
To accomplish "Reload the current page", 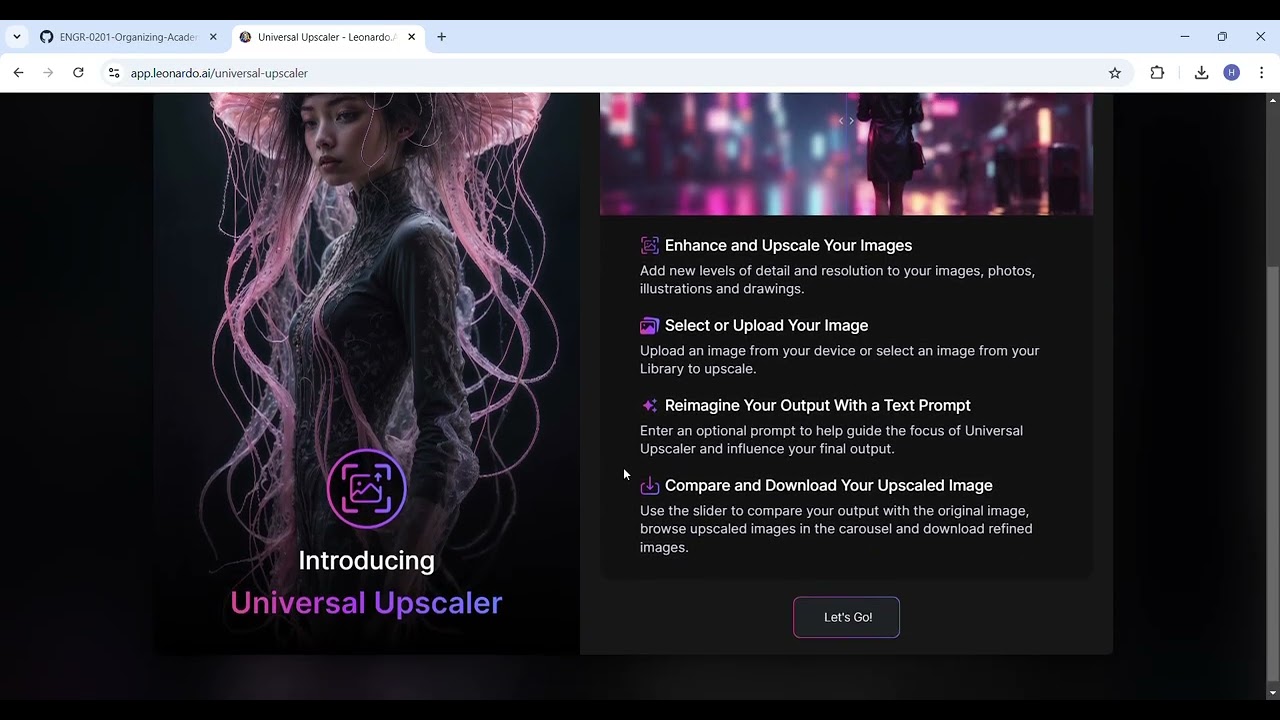I will click(x=78, y=73).
